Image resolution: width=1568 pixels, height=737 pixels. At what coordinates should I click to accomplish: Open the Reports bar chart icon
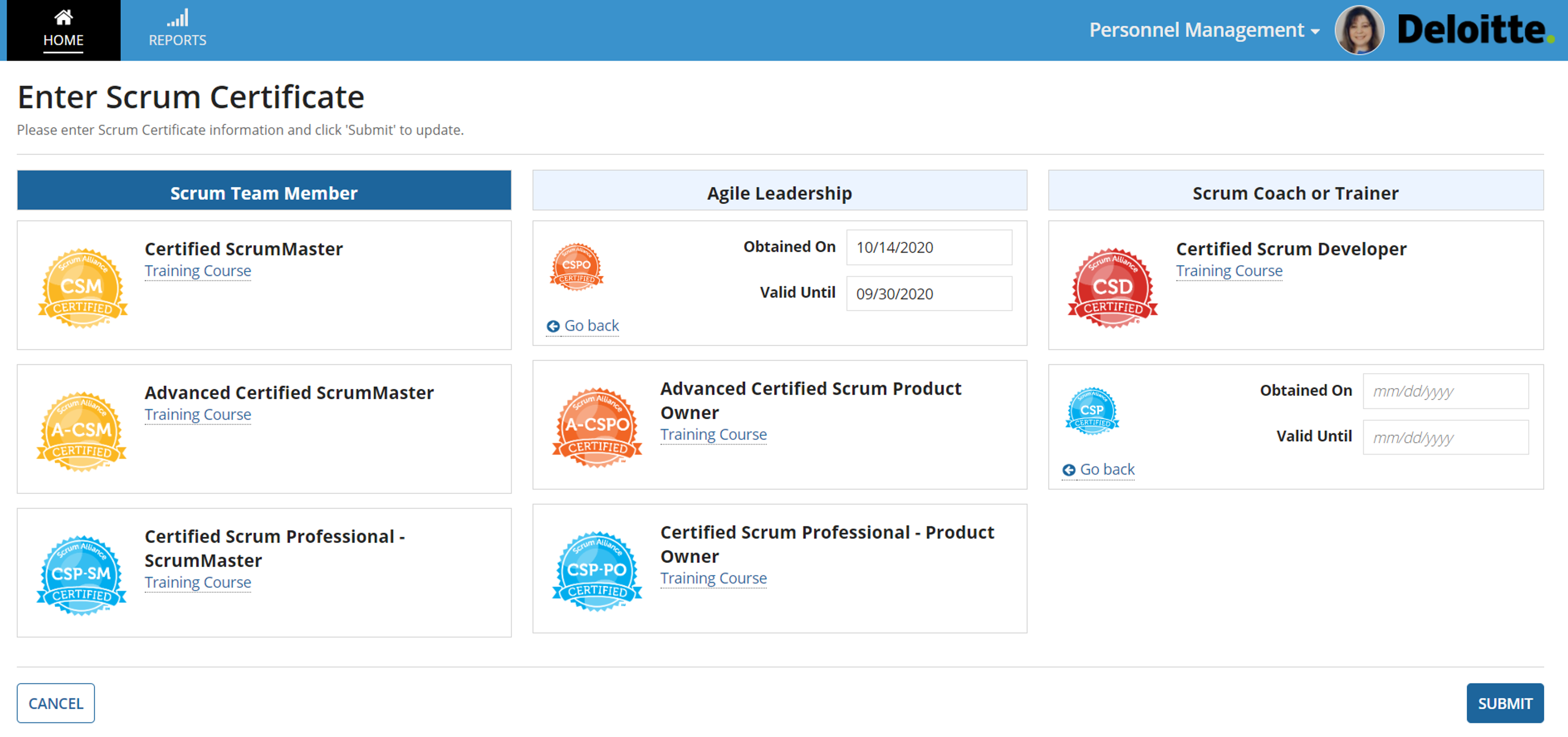(178, 18)
